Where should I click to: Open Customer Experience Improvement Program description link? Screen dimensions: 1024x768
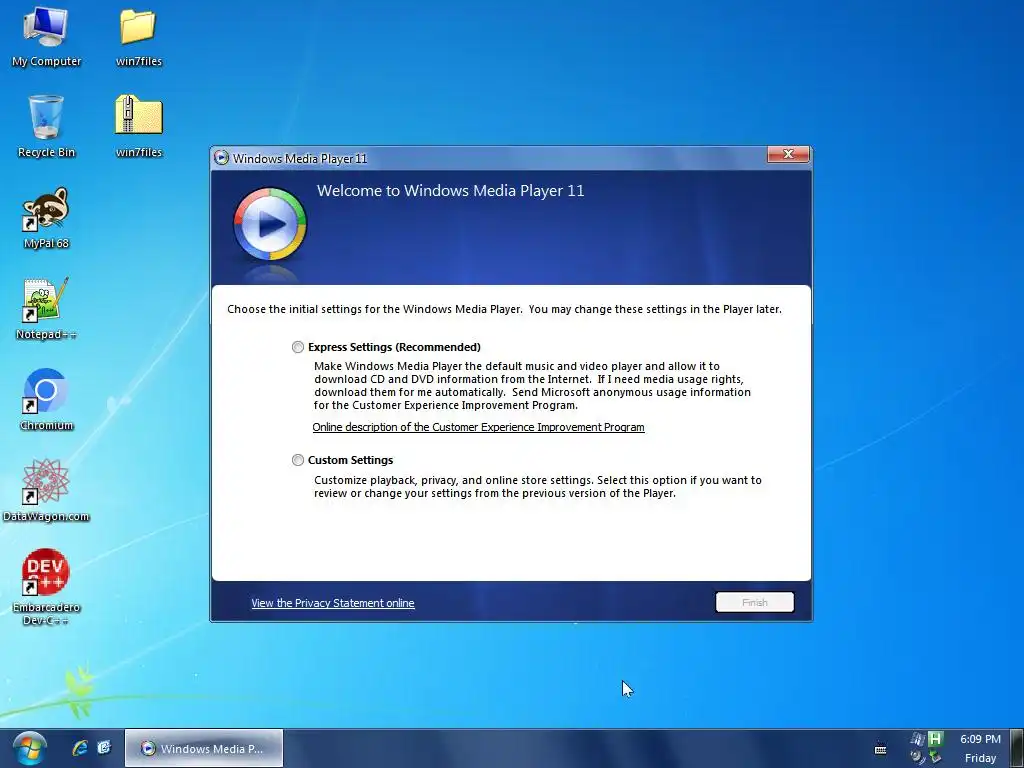tap(478, 427)
